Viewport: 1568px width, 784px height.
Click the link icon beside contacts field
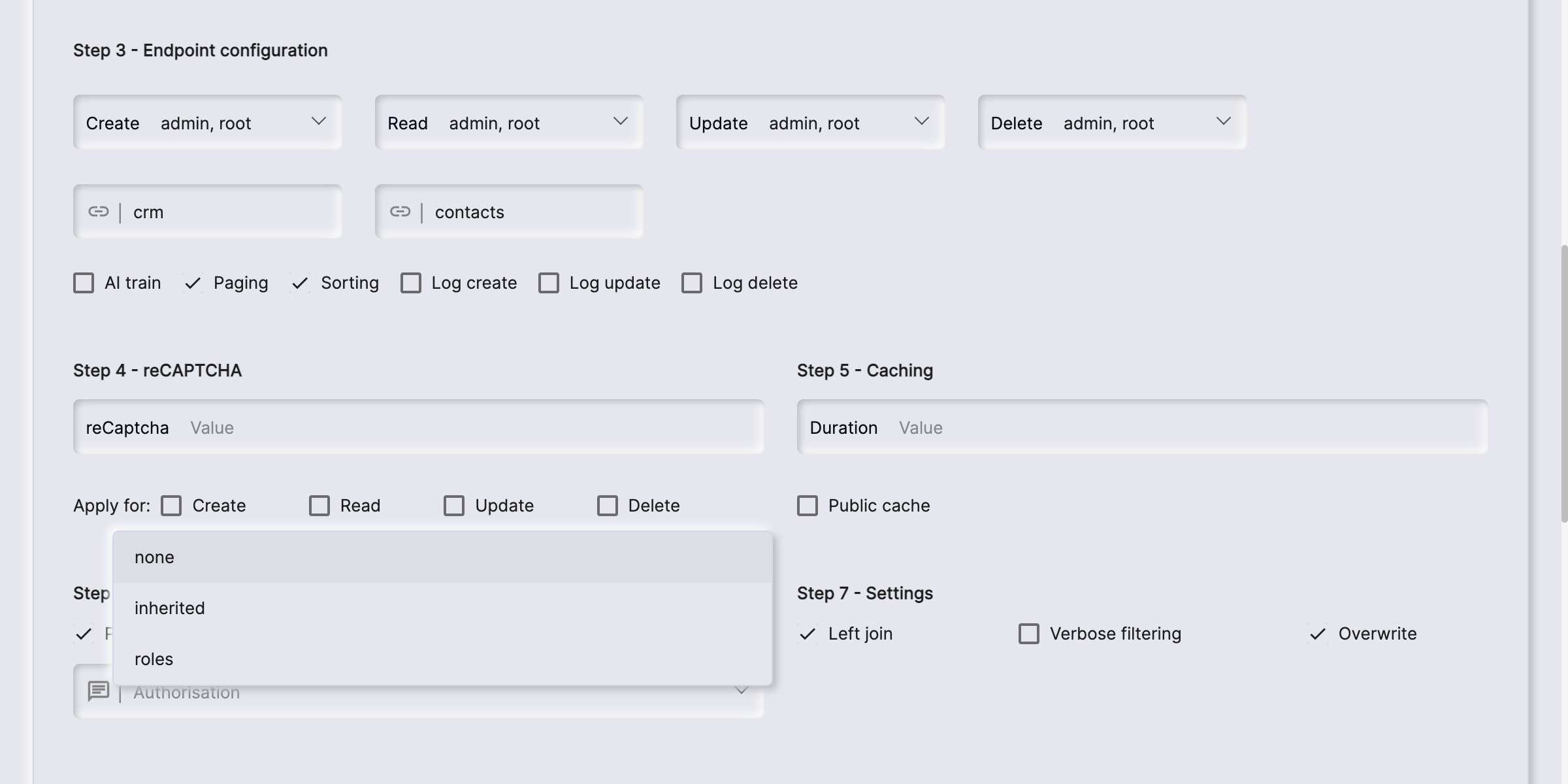400,212
